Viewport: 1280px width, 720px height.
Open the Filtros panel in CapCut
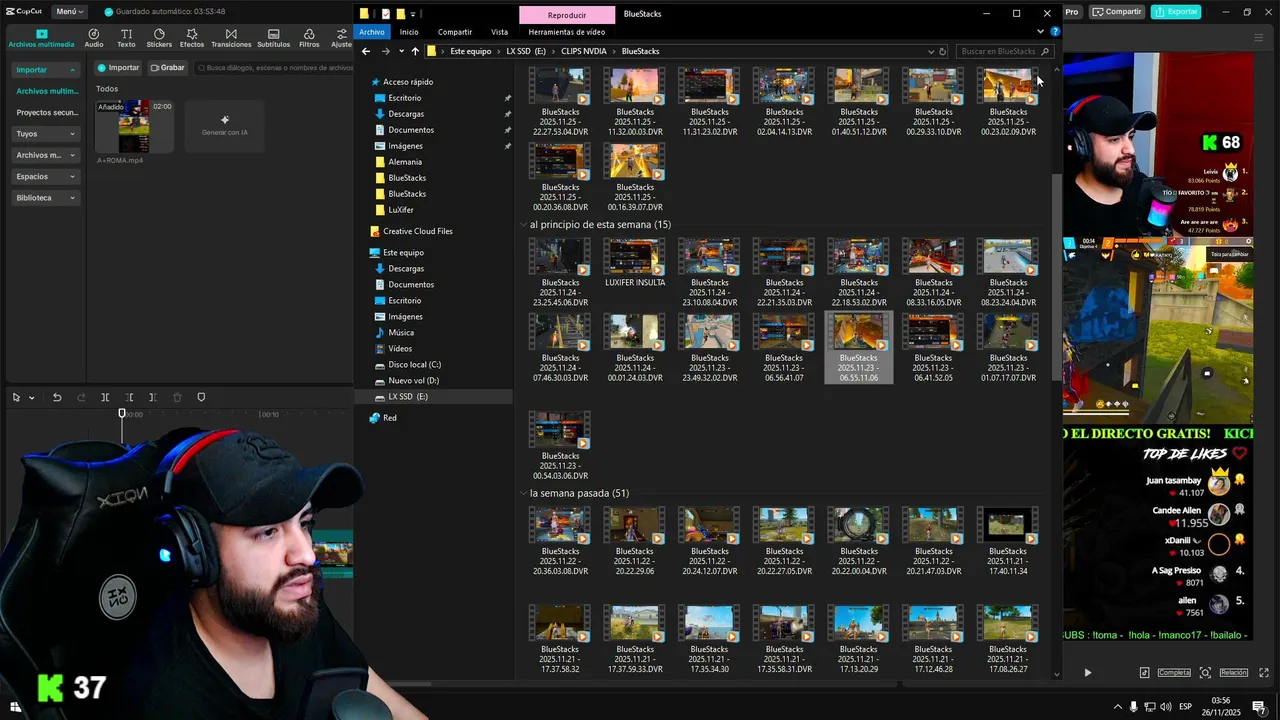coord(309,38)
